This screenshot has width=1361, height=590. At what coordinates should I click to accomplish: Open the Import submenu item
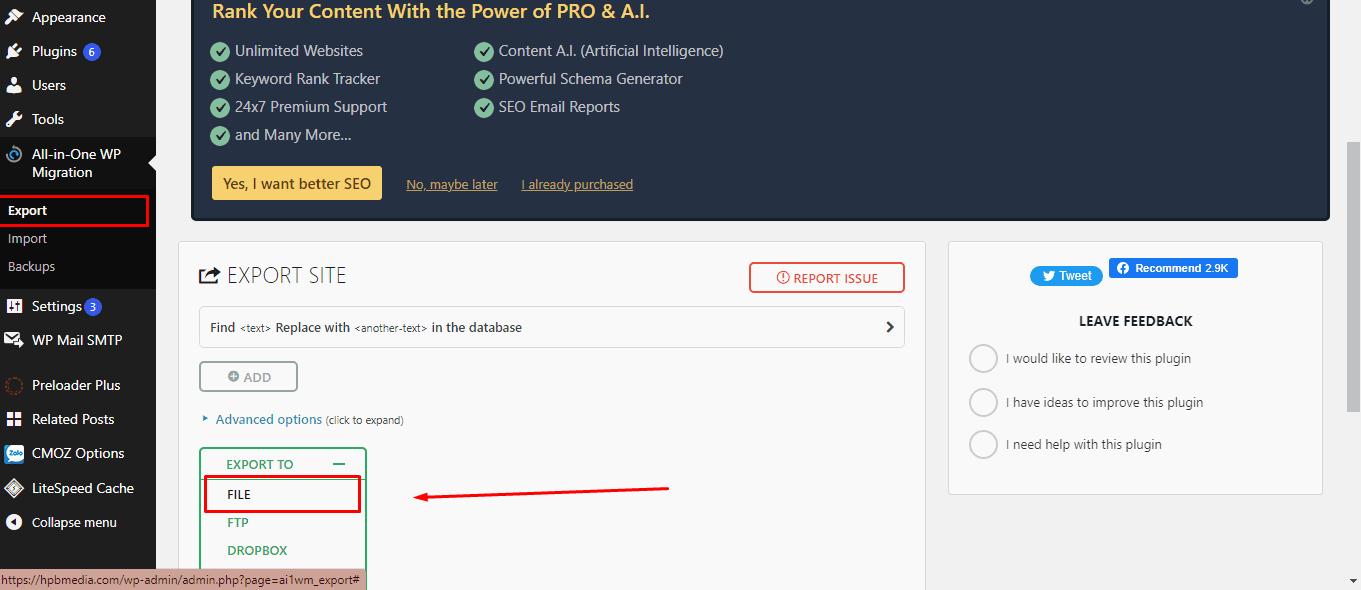[28, 239]
